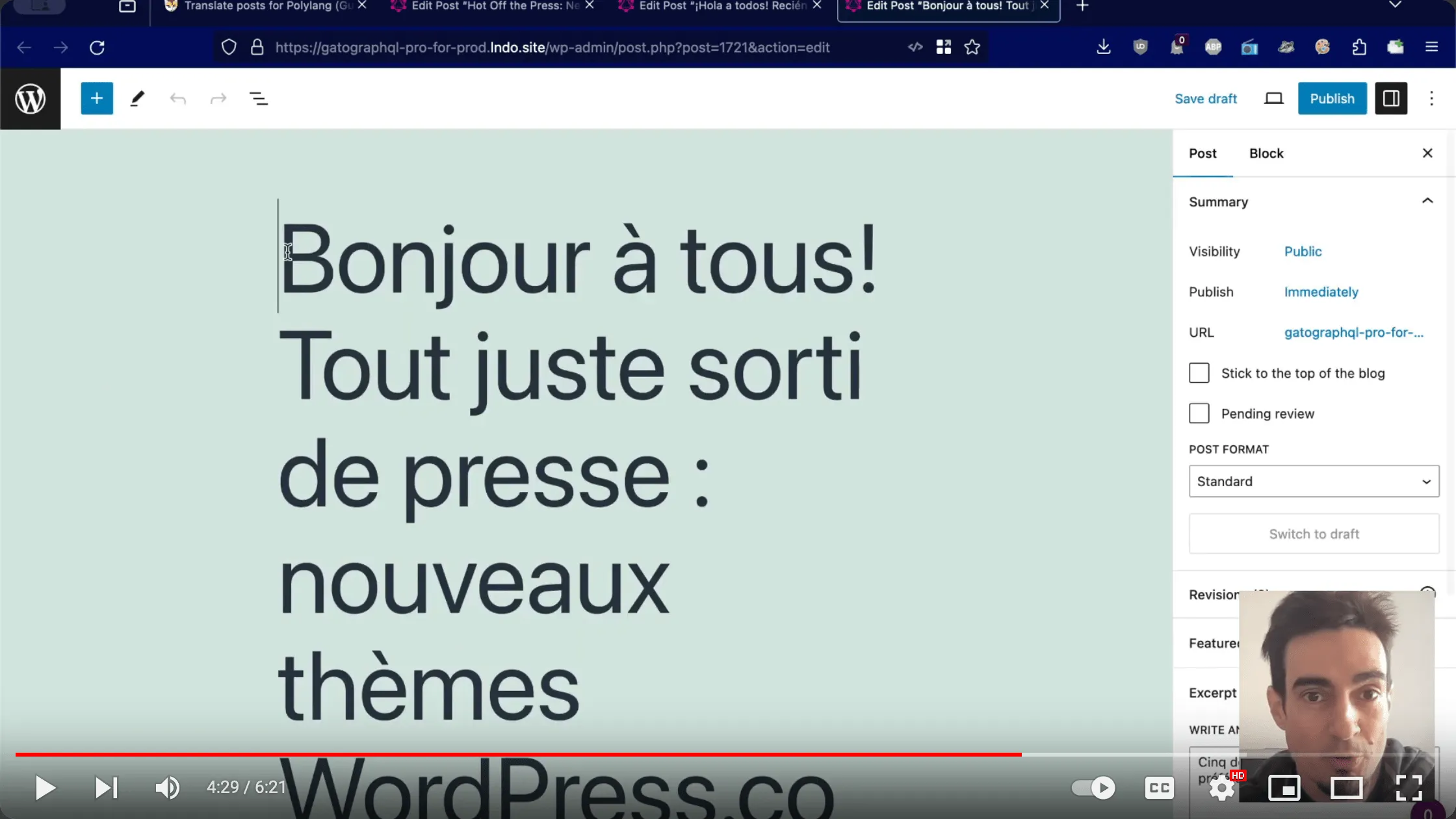The height and width of the screenshot is (819, 1456).
Task: Click the undo arrow icon
Action: [177, 98]
